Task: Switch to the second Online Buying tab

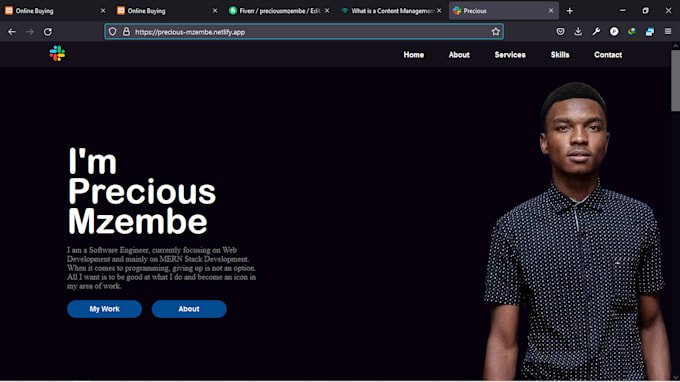Action: [x=167, y=11]
